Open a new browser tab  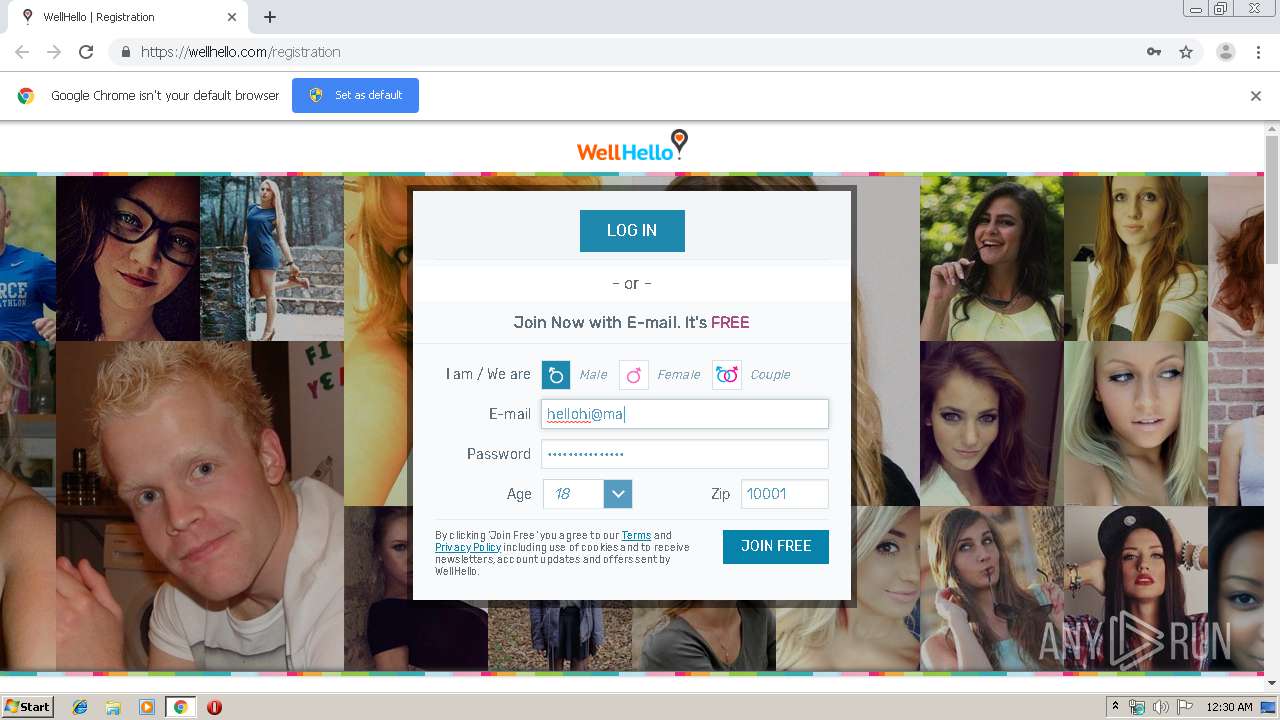pos(270,17)
